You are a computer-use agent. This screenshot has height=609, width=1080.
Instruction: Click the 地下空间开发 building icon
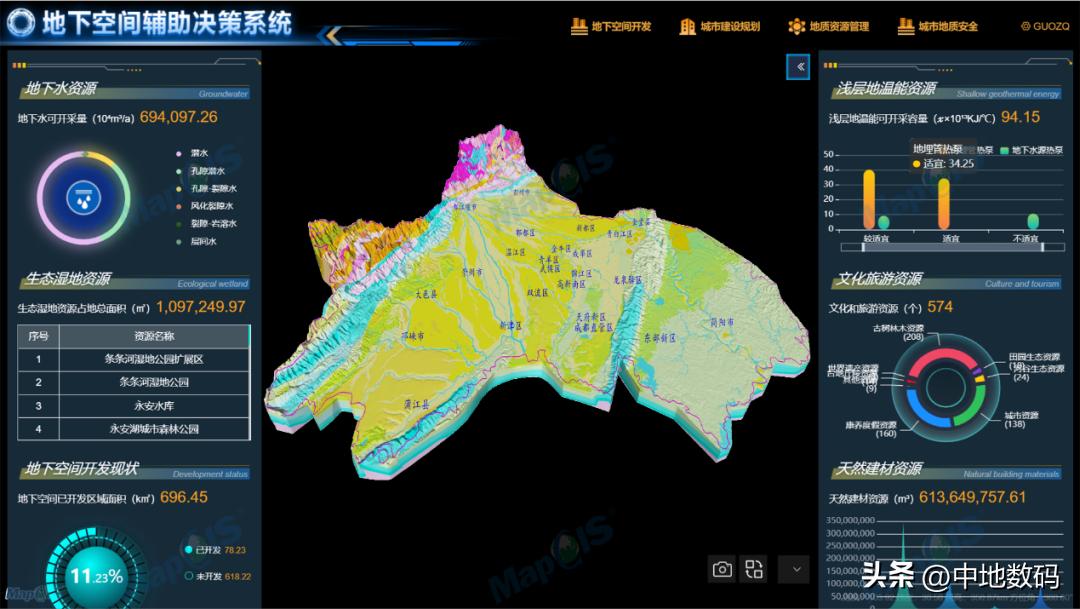(x=580, y=27)
